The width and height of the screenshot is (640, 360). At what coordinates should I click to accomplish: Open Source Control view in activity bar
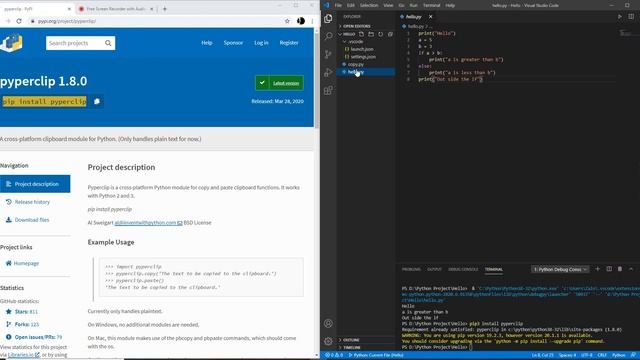(x=328, y=54)
